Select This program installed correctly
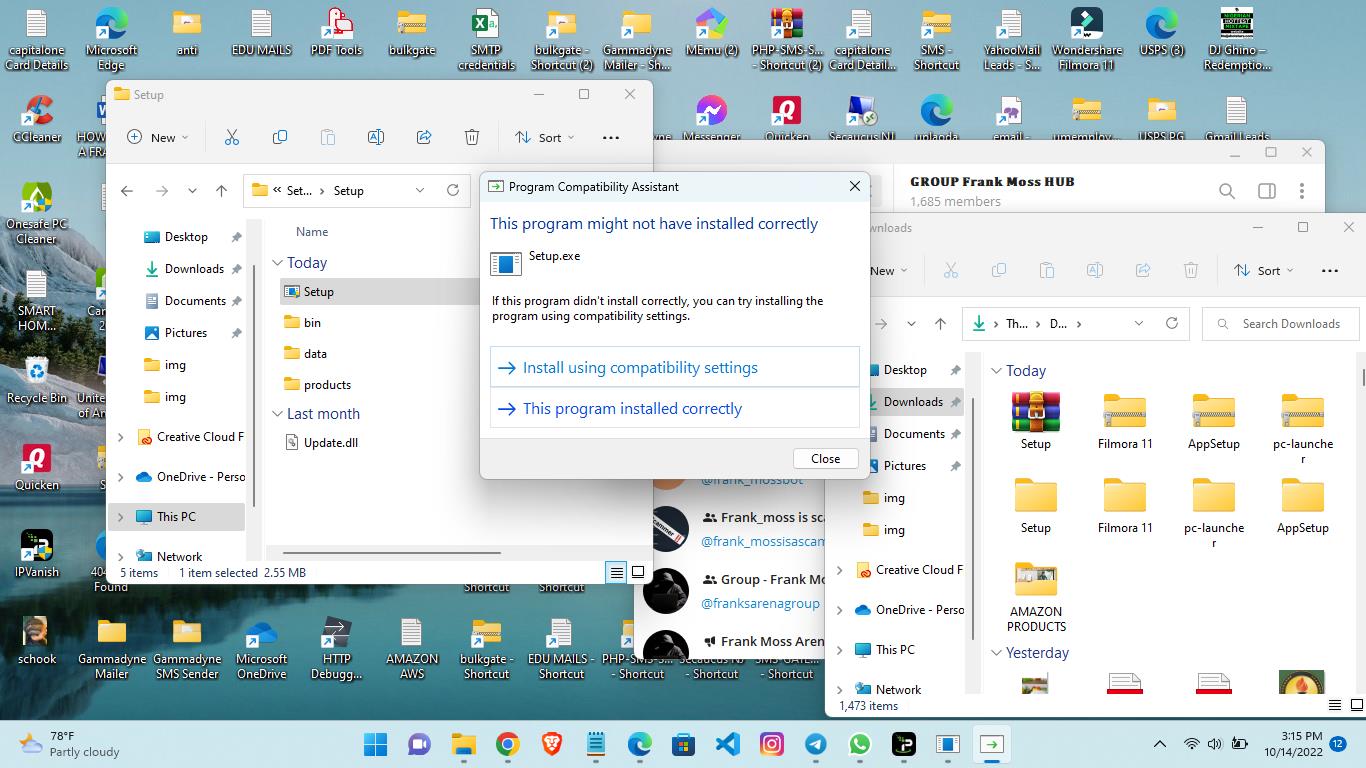 coord(632,409)
